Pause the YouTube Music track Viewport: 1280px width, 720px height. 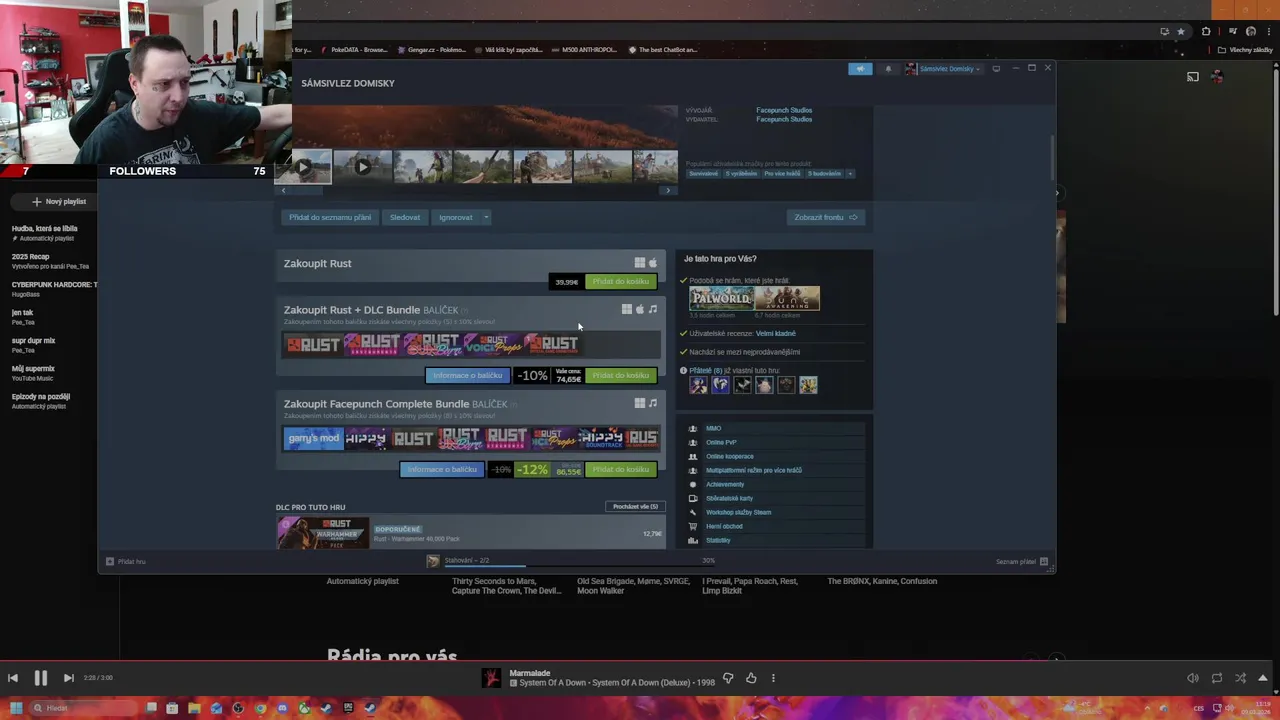(x=40, y=678)
